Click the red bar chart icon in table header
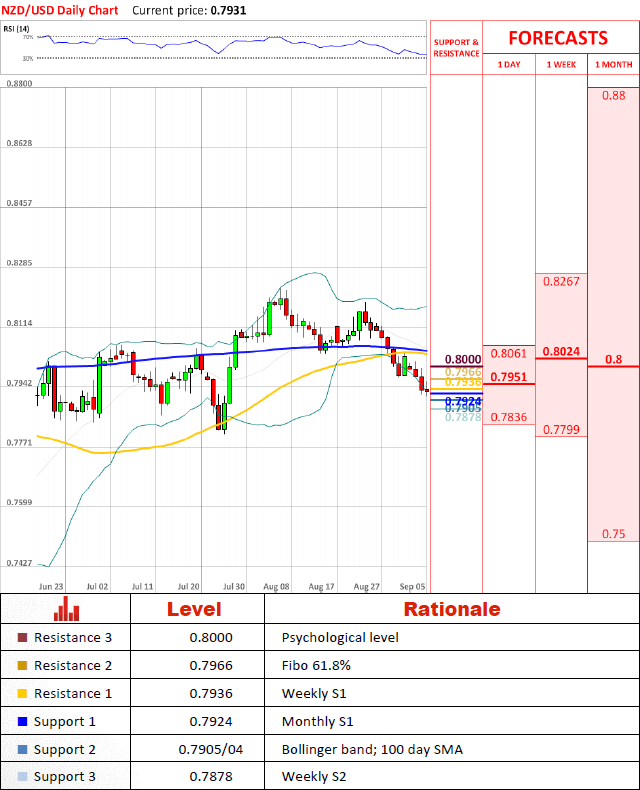 coord(67,609)
